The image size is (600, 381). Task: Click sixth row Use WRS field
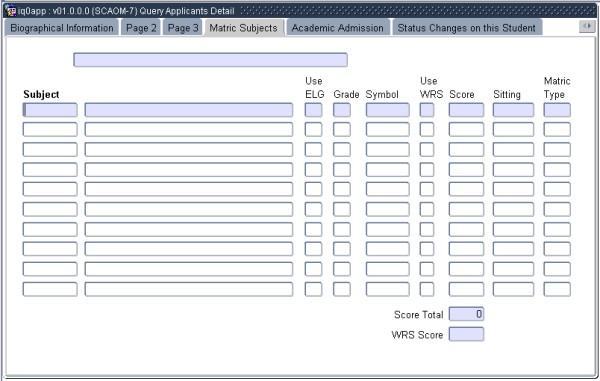tap(427, 209)
